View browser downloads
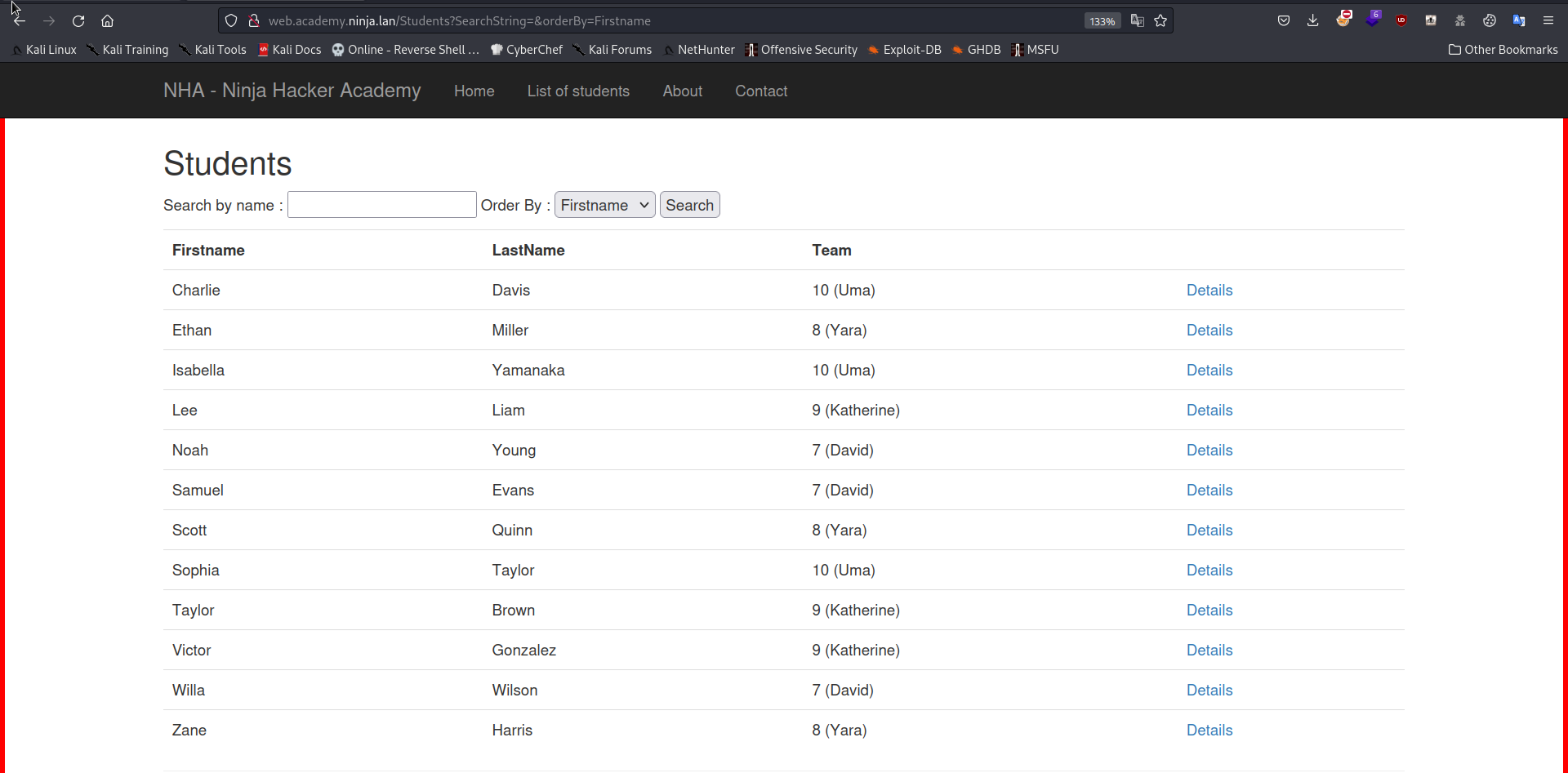This screenshot has height=773, width=1568. click(x=1313, y=20)
